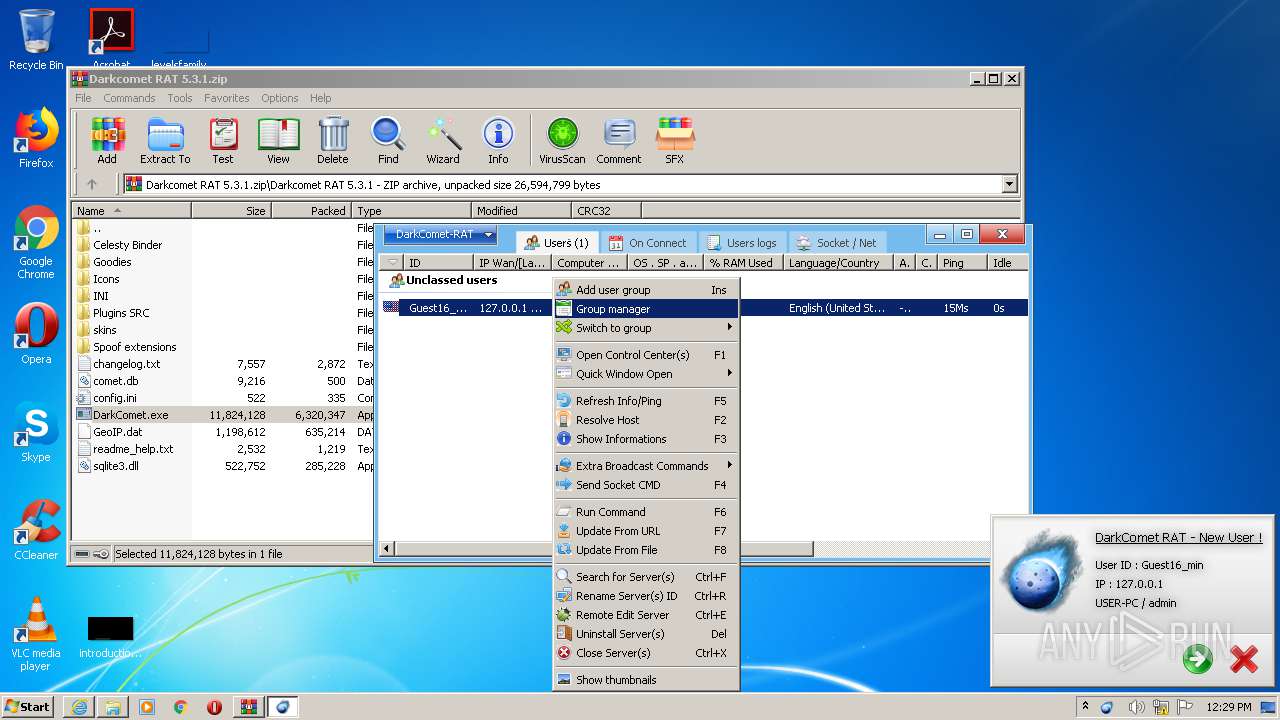This screenshot has height=720, width=1280.
Task: Click the Find magnifier icon
Action: [x=388, y=141]
